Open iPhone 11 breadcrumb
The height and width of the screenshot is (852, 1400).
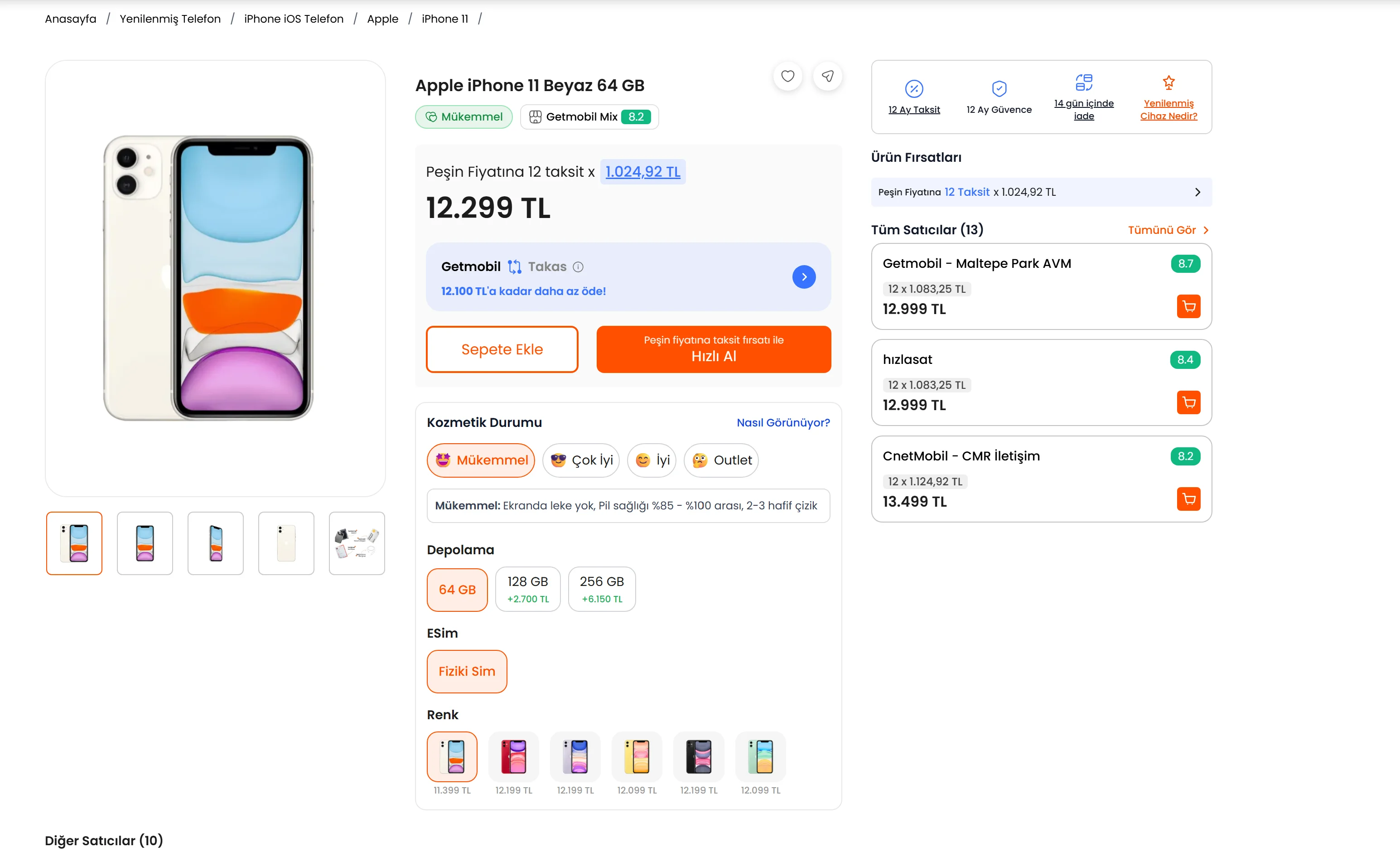(x=445, y=19)
